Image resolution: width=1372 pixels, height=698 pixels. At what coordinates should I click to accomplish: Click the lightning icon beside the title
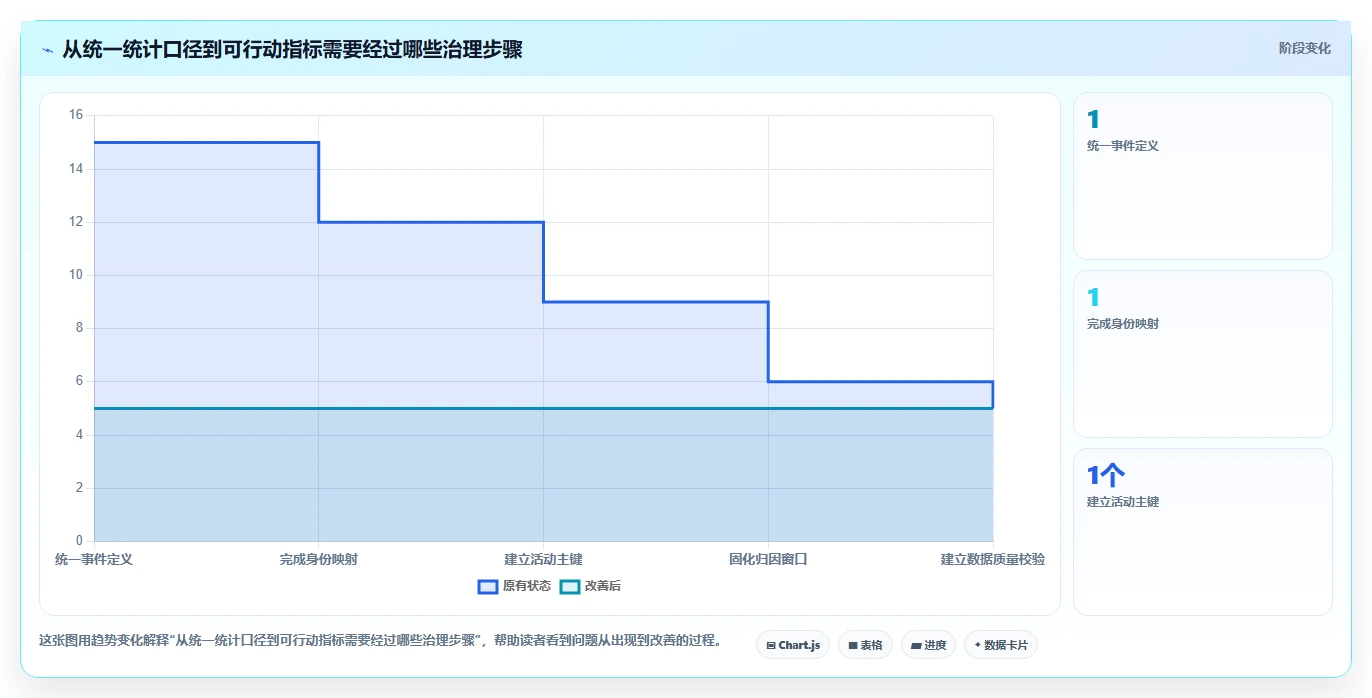47,49
